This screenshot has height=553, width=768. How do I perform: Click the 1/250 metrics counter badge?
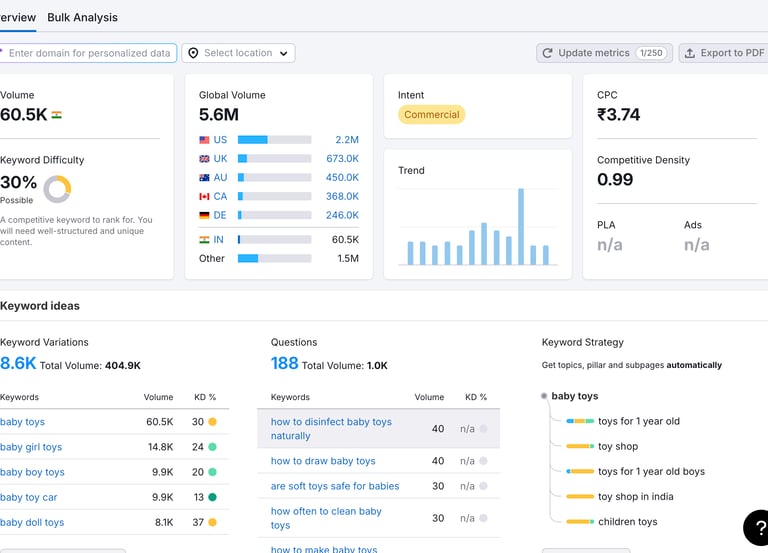[651, 53]
